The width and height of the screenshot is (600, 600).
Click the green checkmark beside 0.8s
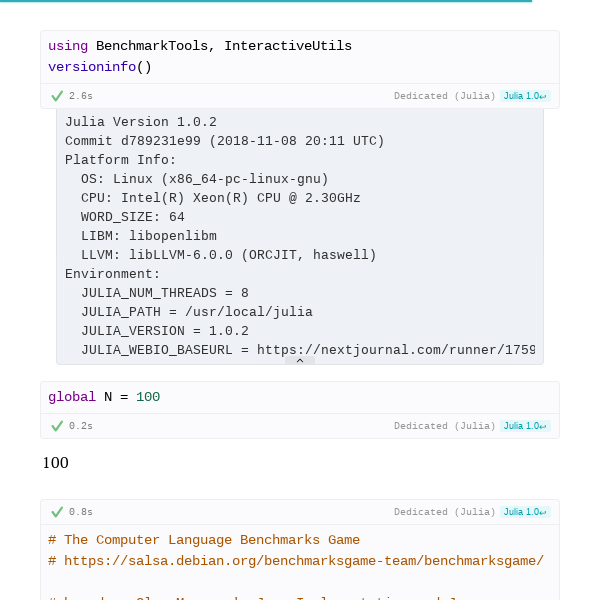pos(57,512)
